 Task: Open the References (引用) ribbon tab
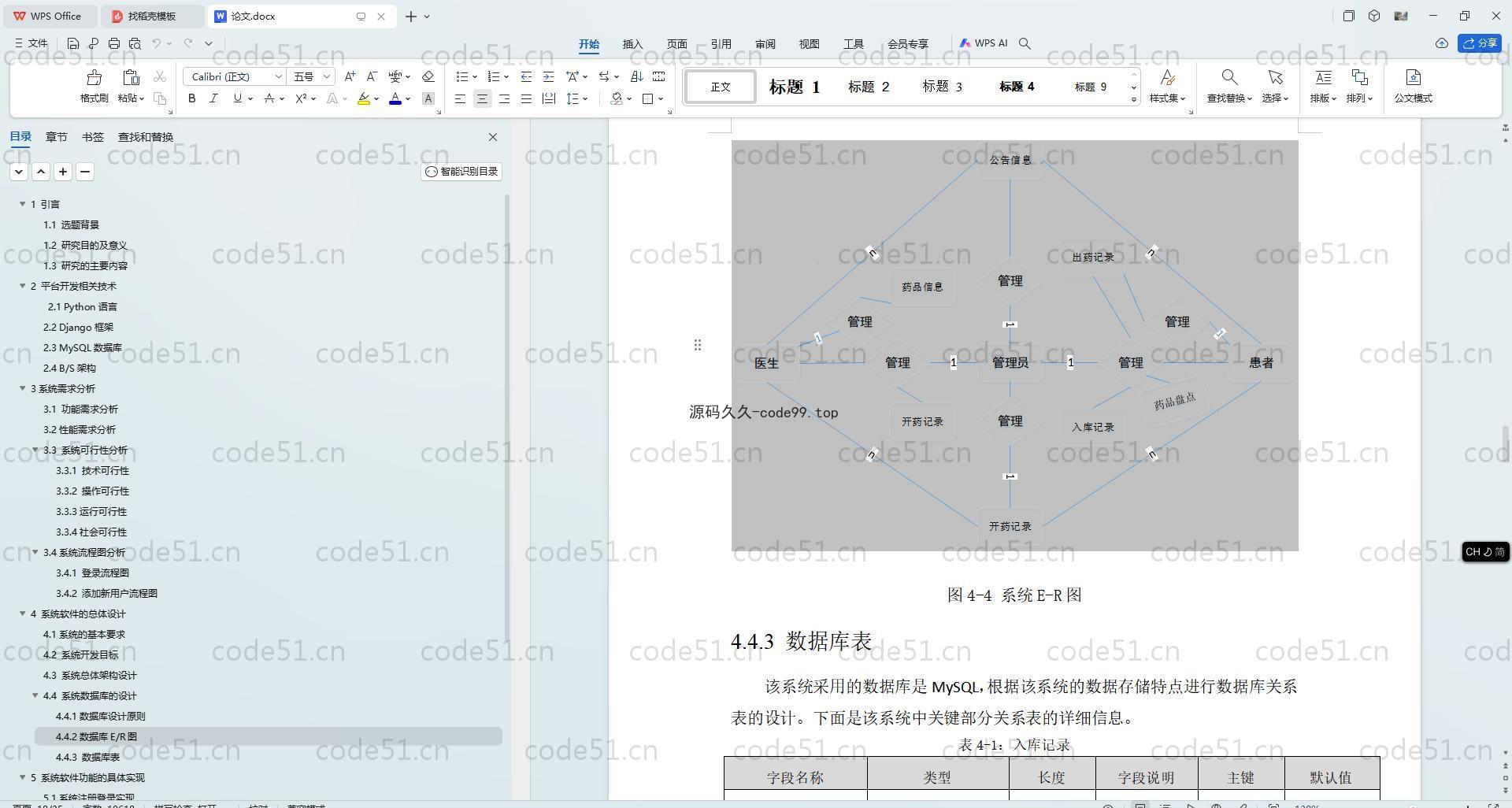click(x=721, y=44)
